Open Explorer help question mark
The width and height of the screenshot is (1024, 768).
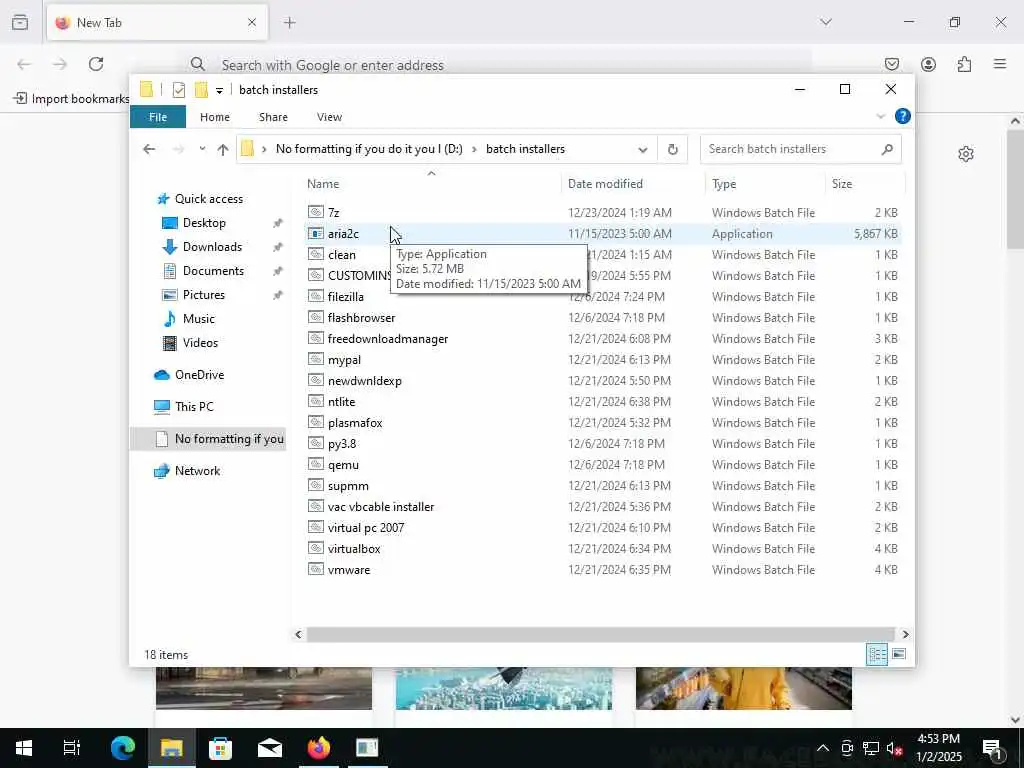click(x=903, y=116)
